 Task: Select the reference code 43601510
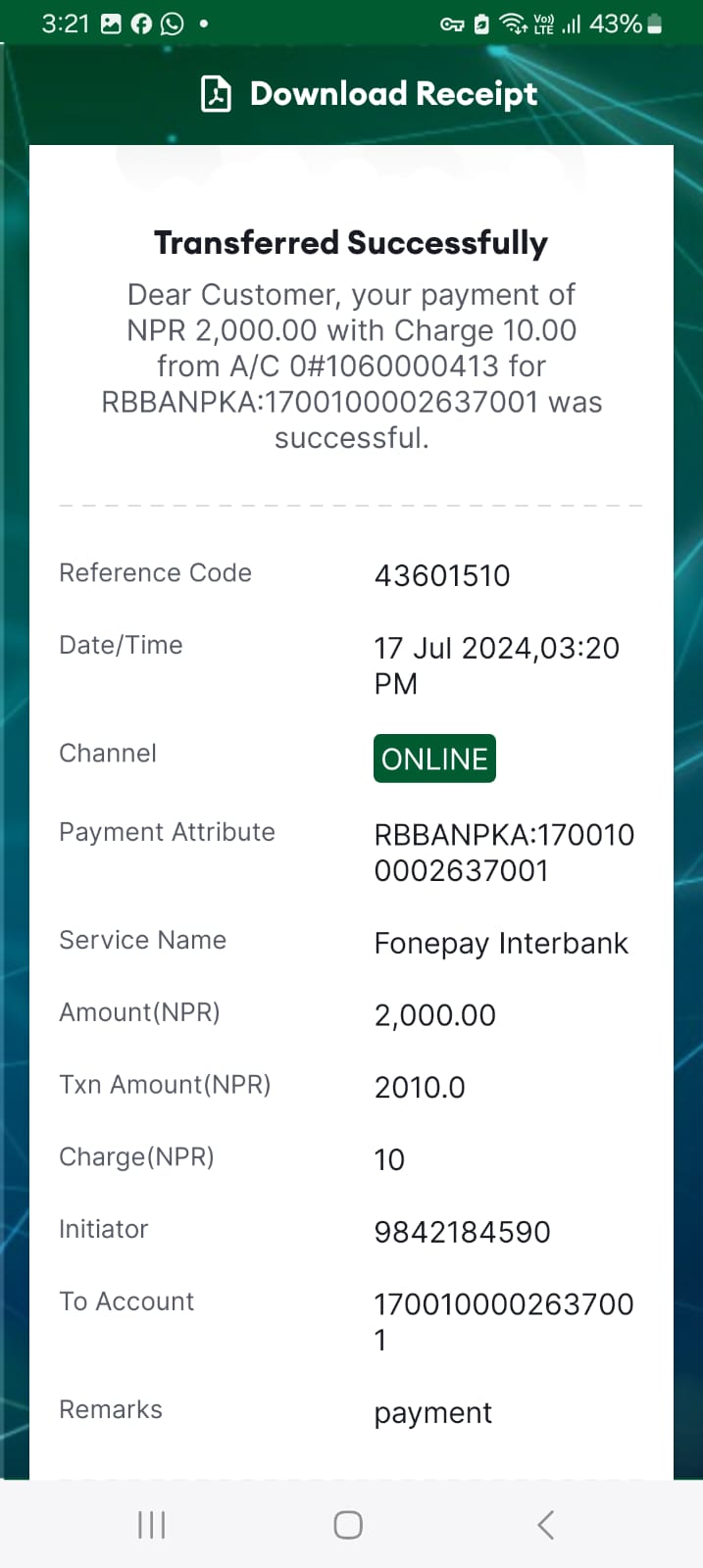pos(442,575)
